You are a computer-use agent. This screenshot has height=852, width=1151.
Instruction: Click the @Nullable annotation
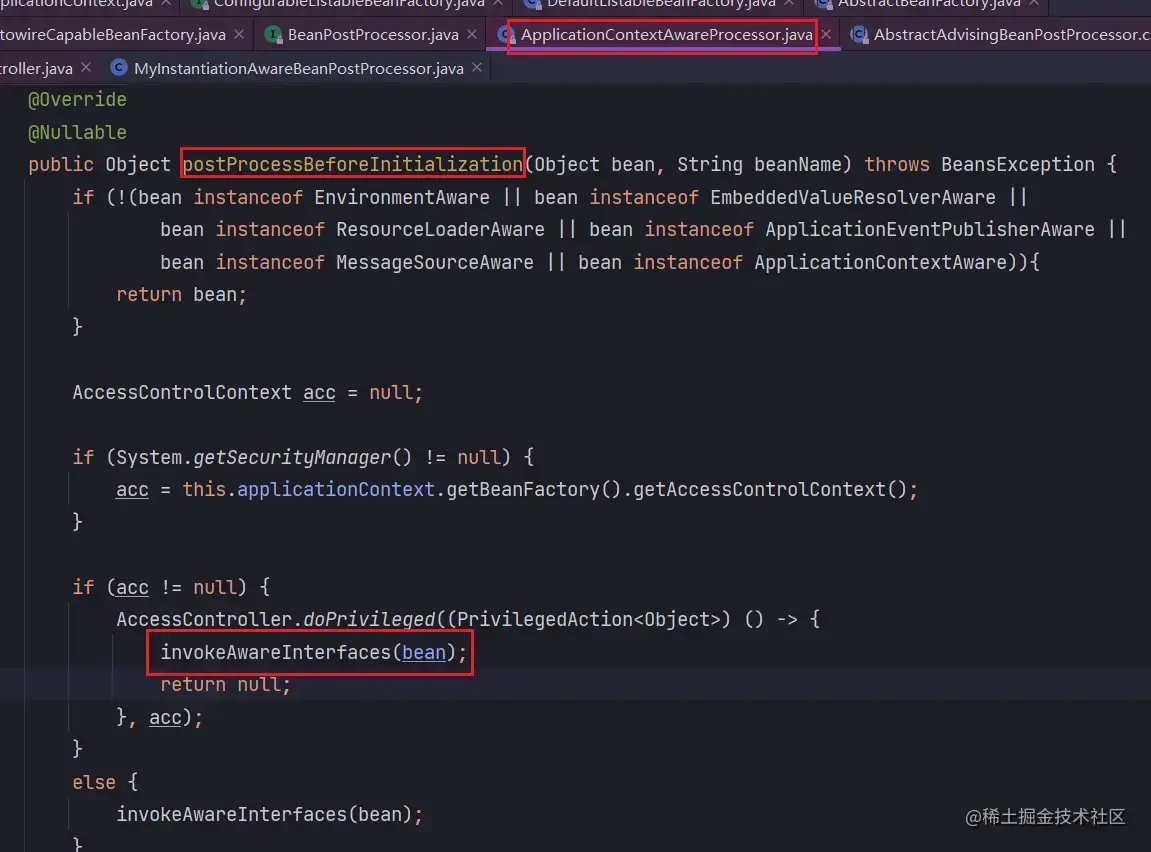pos(77,133)
